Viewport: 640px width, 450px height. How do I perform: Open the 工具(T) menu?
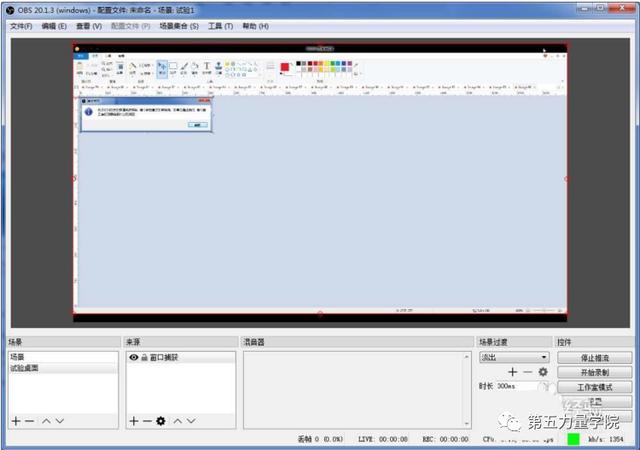(x=220, y=26)
